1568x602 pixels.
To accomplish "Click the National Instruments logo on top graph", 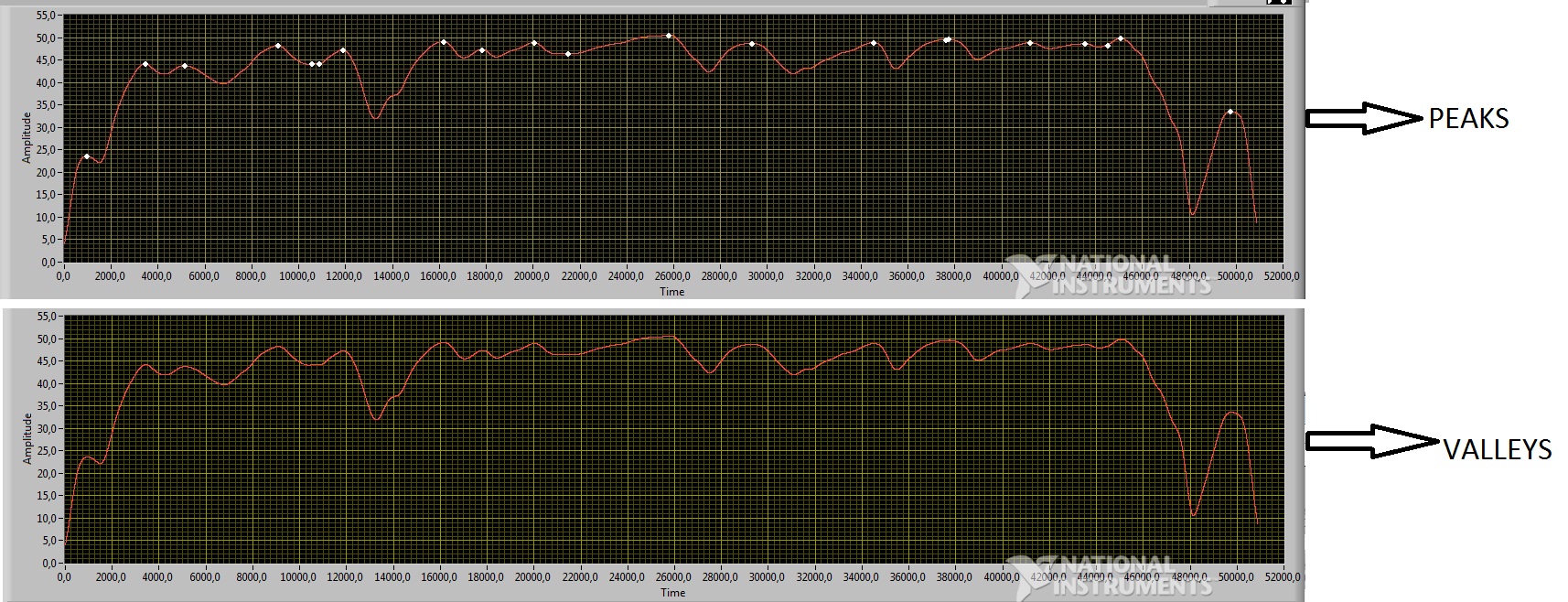I will coord(1111,276).
